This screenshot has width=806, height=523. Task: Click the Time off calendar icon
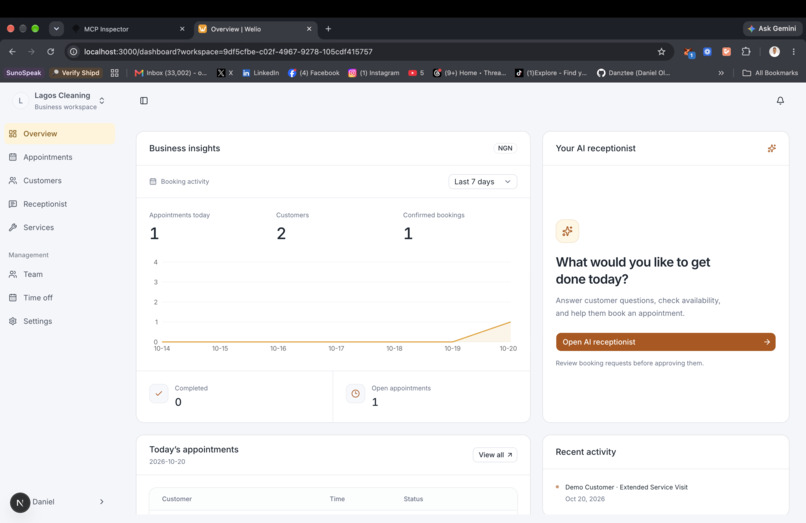13,298
